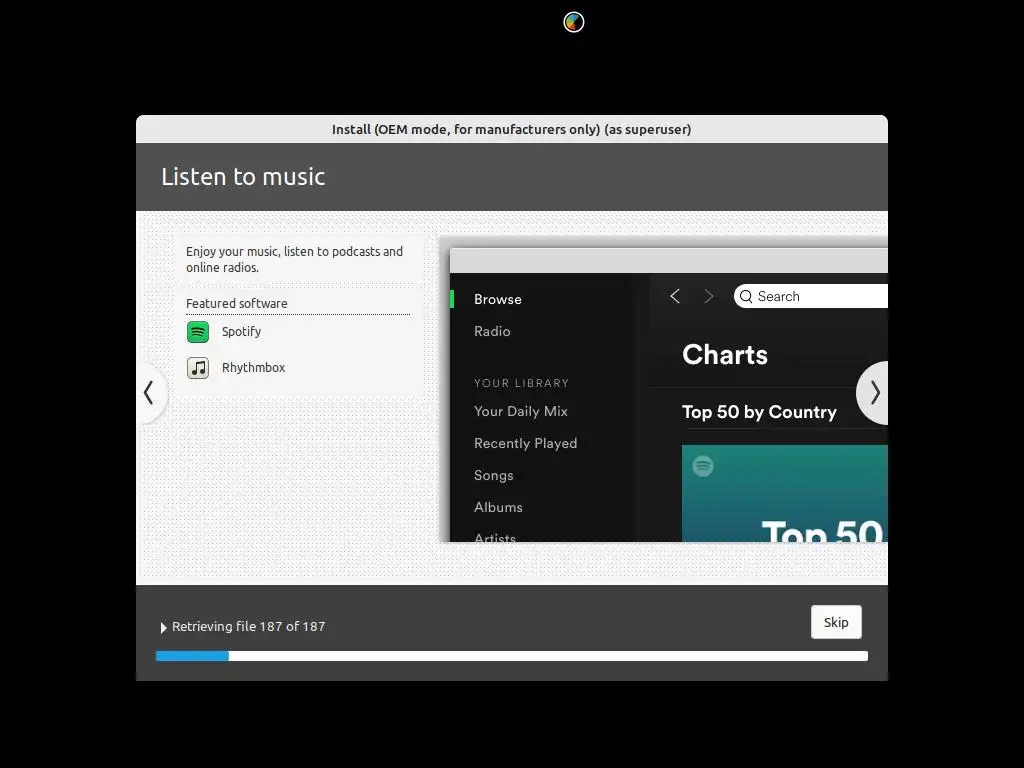Click Albums in the slideshow sidebar

[x=498, y=507]
